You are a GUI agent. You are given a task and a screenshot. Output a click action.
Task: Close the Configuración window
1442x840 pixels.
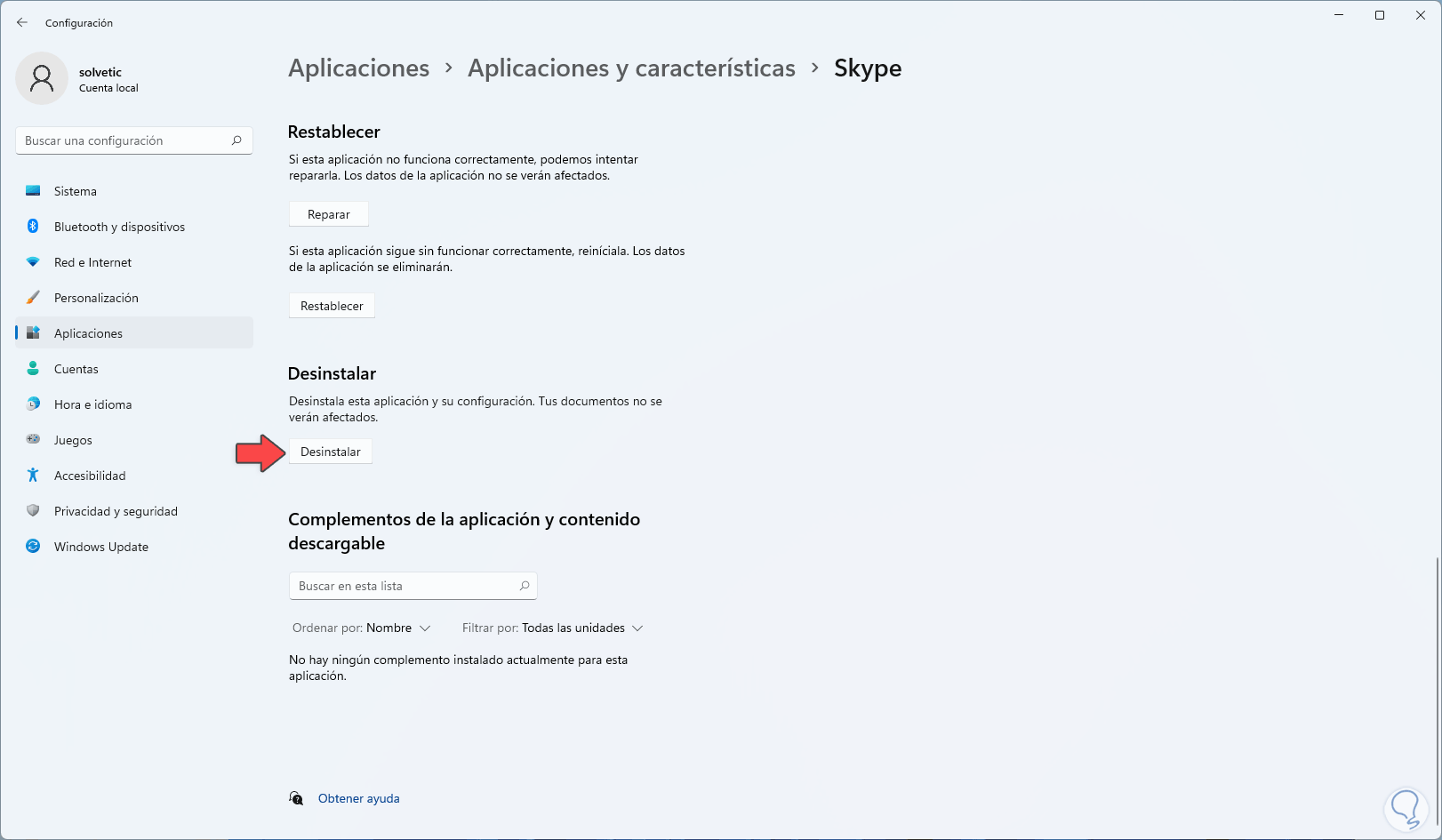coord(1421,15)
